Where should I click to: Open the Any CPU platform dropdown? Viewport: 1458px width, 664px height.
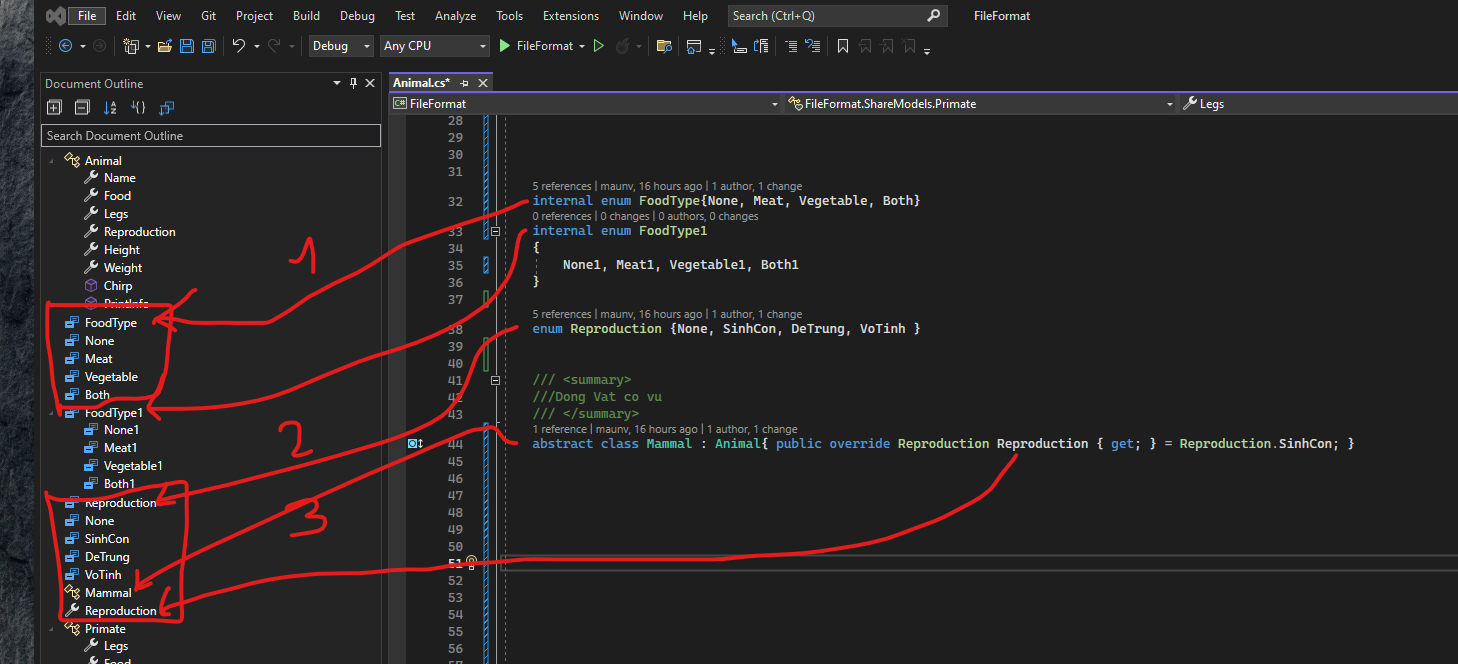[435, 46]
